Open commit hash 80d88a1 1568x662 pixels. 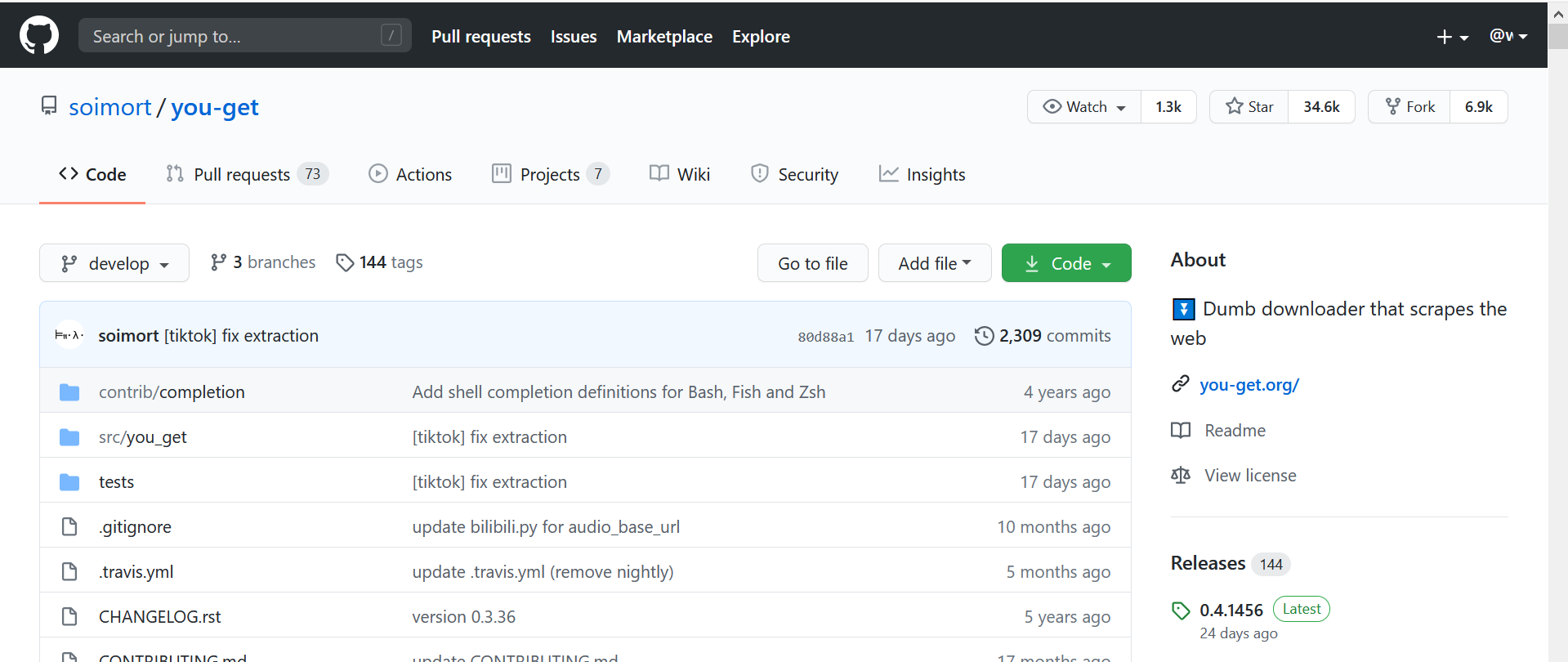[825, 337]
